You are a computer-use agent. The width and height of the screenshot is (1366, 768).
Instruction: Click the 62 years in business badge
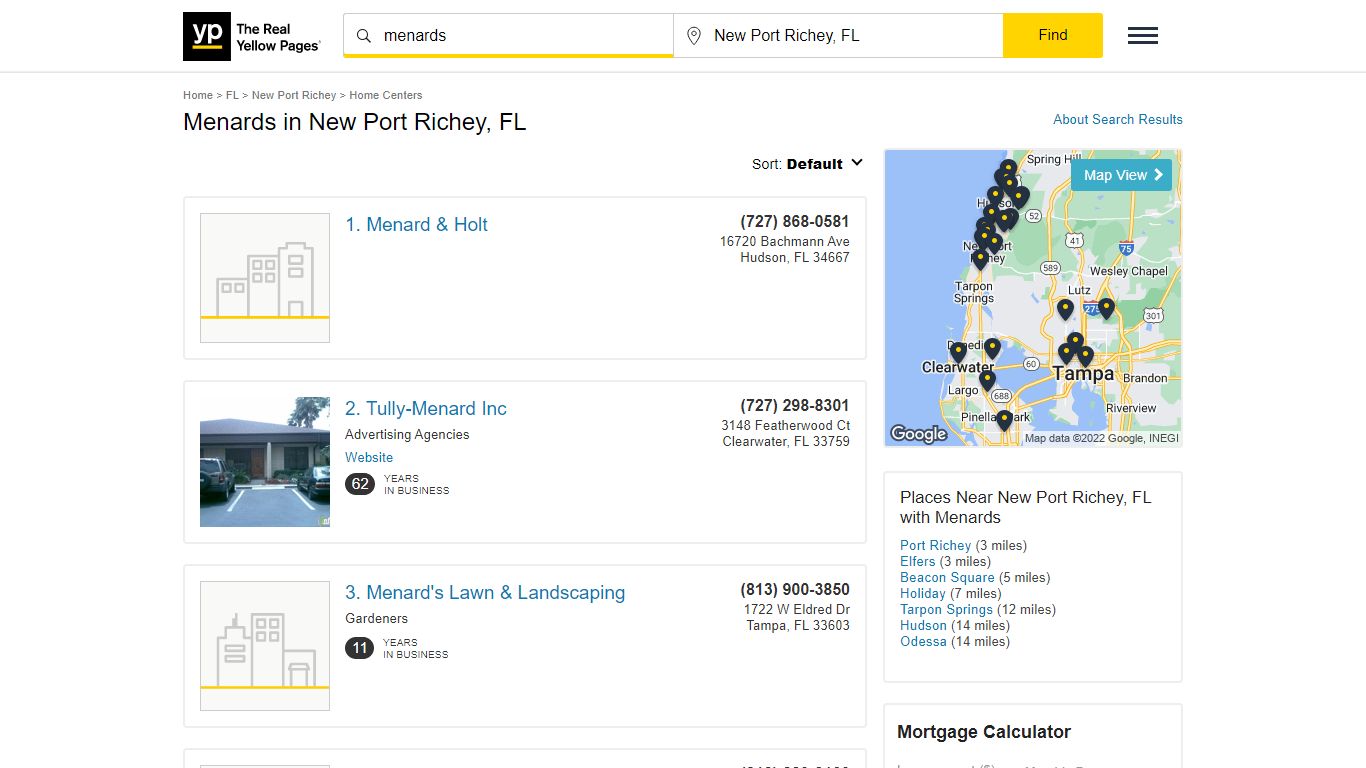coord(360,484)
